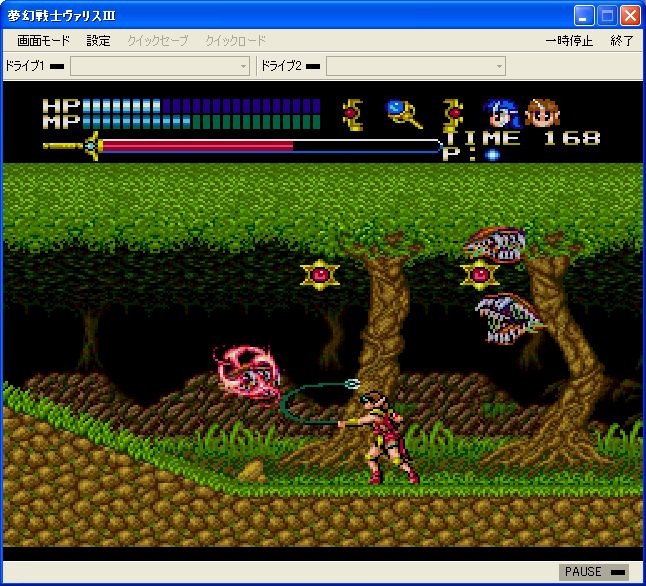
Task: Click the pink swirling spirit enemy
Action: click(247, 375)
